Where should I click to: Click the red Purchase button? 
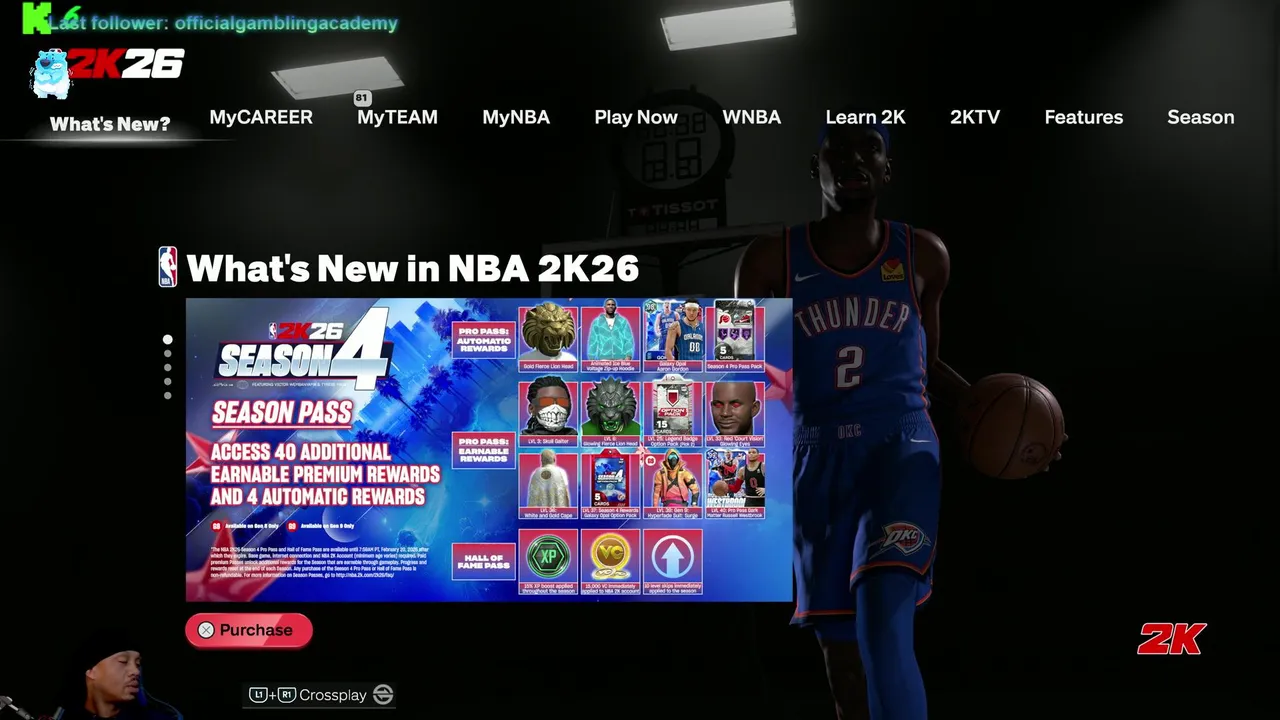(x=248, y=630)
